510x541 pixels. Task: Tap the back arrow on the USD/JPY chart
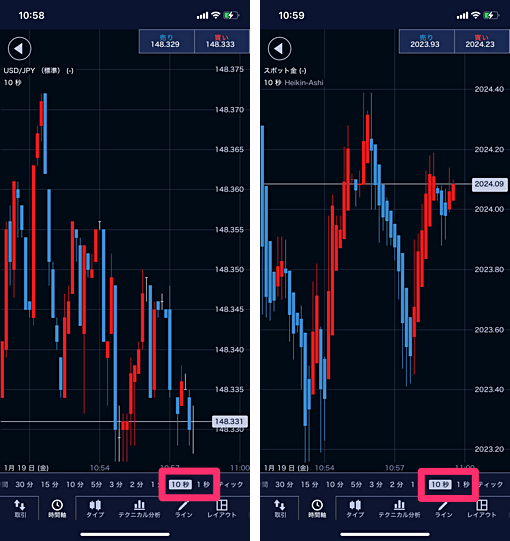coord(20,49)
